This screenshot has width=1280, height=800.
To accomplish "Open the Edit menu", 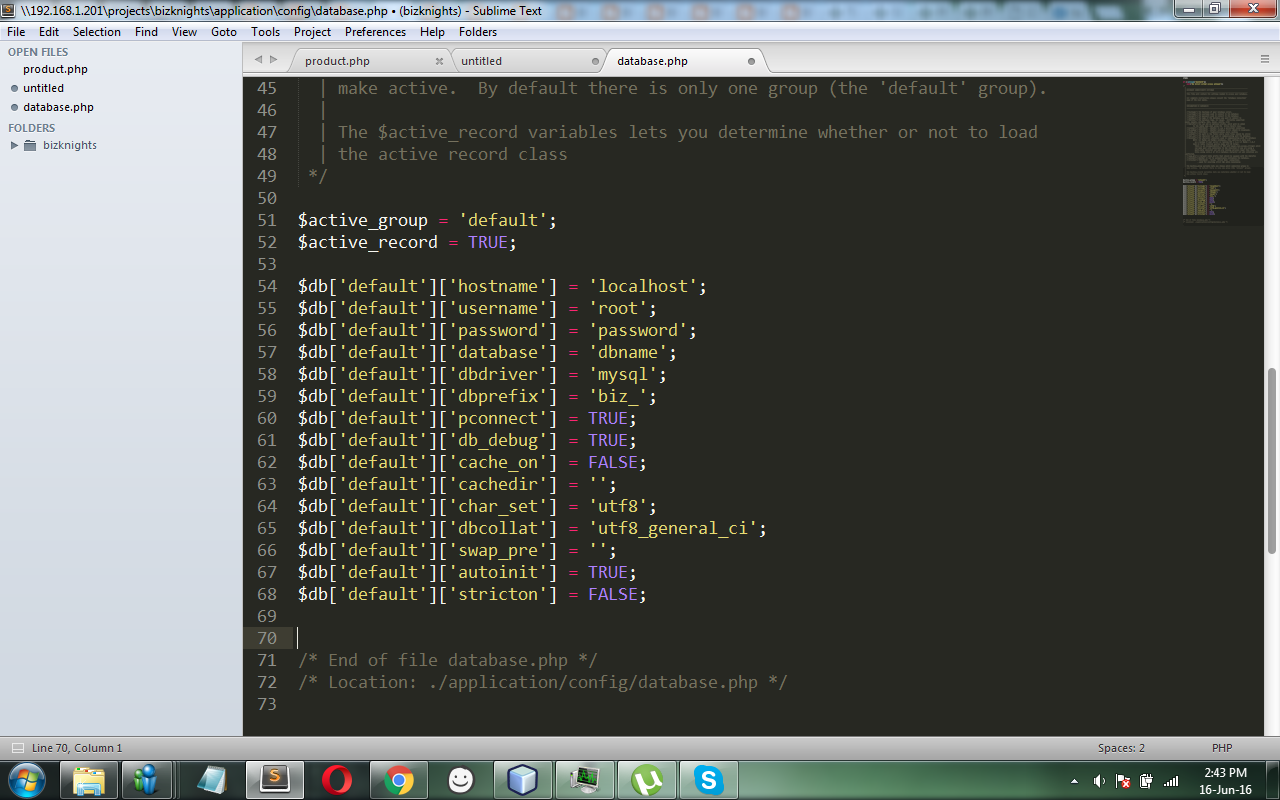I will click(49, 32).
